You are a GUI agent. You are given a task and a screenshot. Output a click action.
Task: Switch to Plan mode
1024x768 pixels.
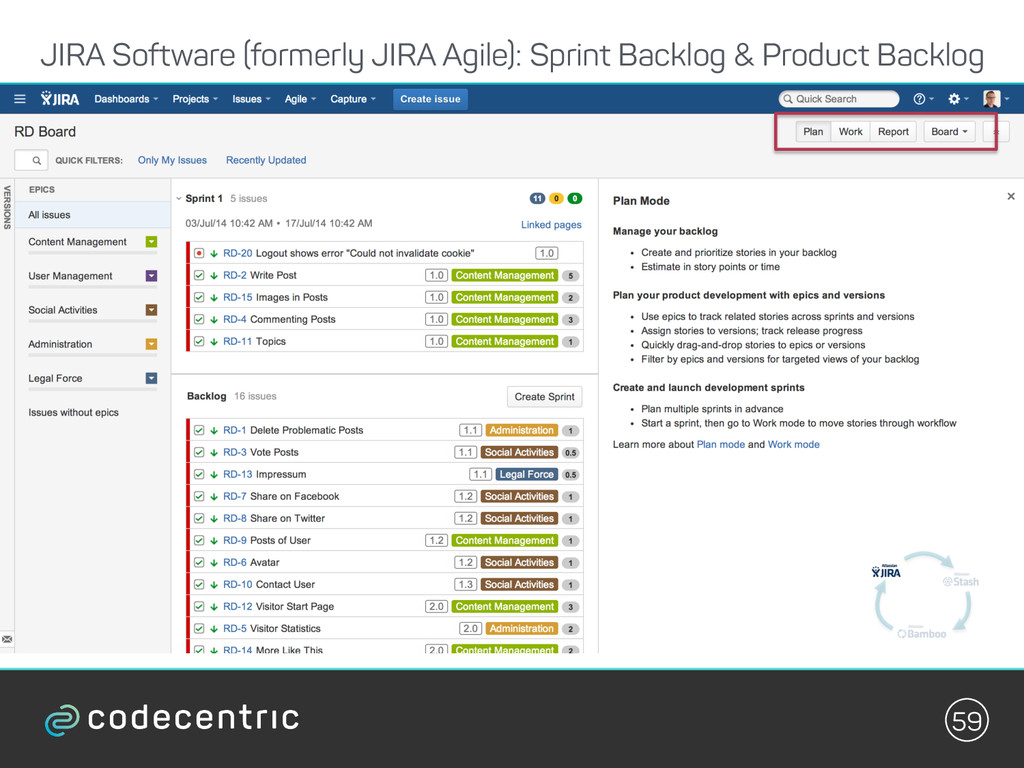coord(813,132)
